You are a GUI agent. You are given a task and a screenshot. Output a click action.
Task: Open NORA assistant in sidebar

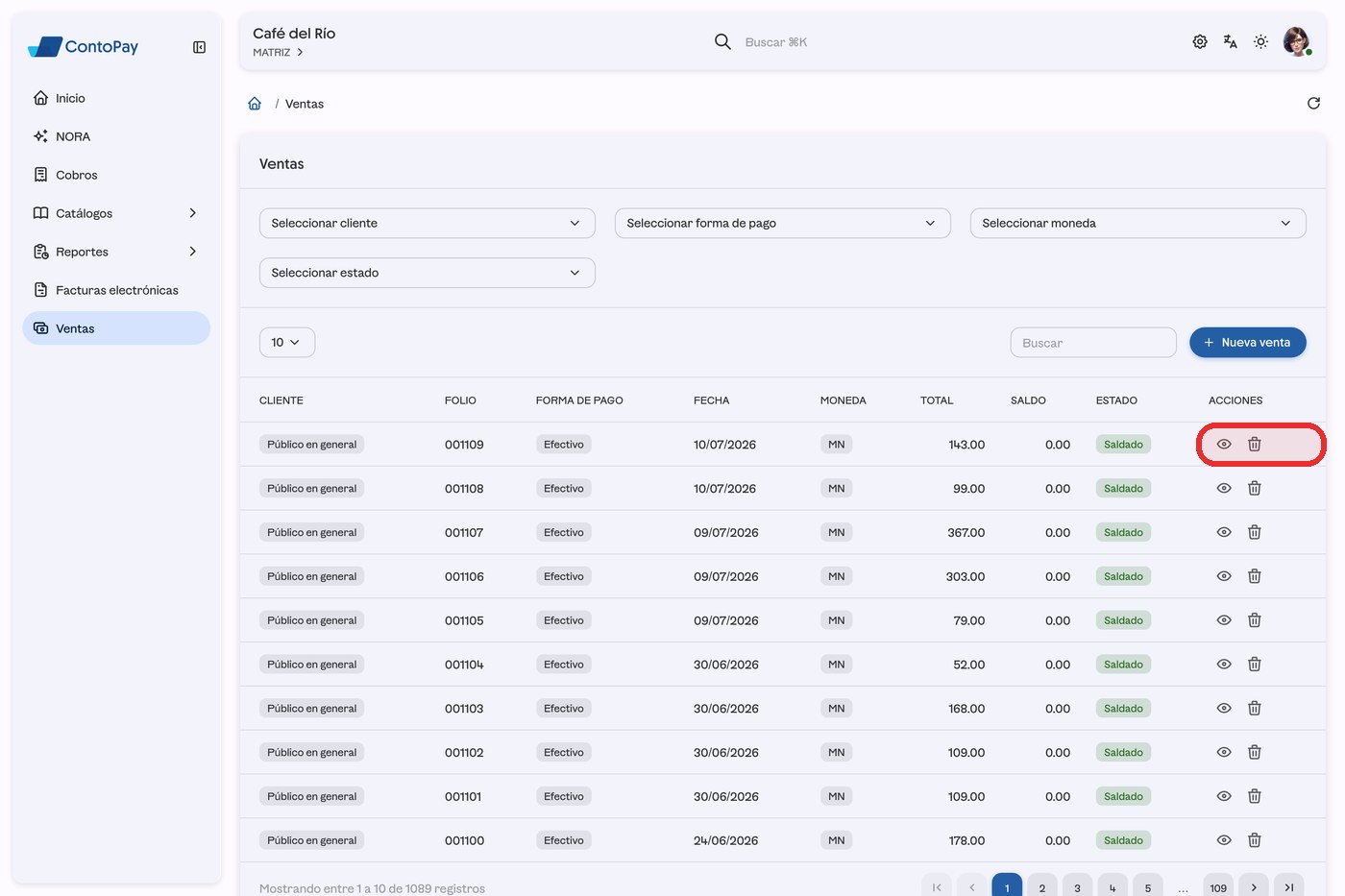click(x=116, y=136)
